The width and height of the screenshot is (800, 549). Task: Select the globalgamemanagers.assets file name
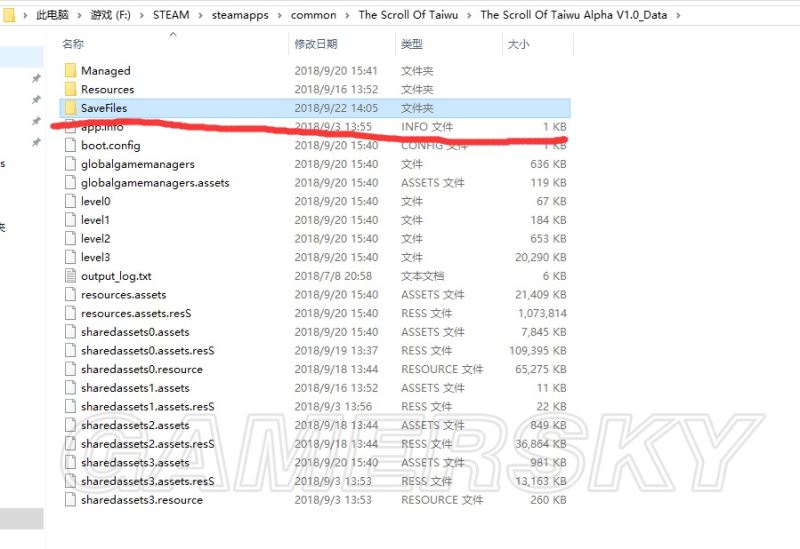155,183
